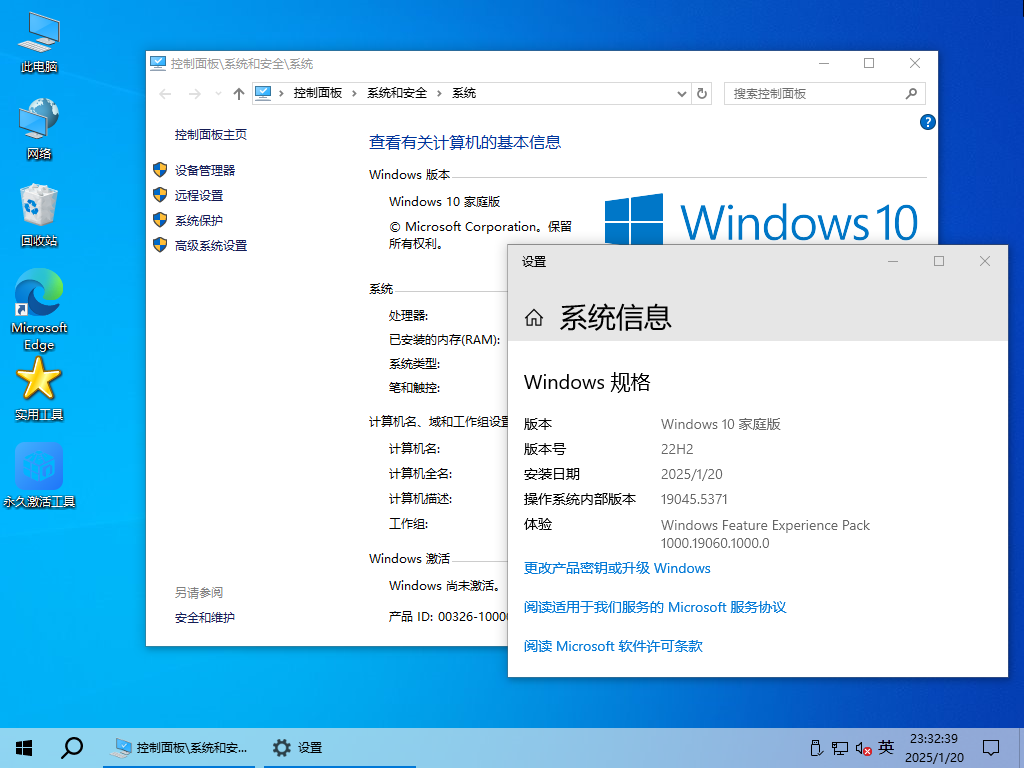Open the Windows Start menu

click(x=24, y=747)
